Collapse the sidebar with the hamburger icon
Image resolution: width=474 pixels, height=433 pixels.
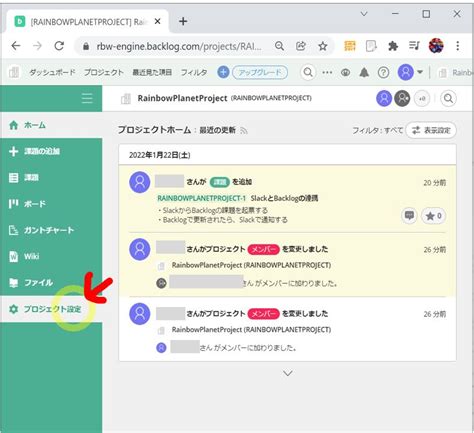point(87,98)
